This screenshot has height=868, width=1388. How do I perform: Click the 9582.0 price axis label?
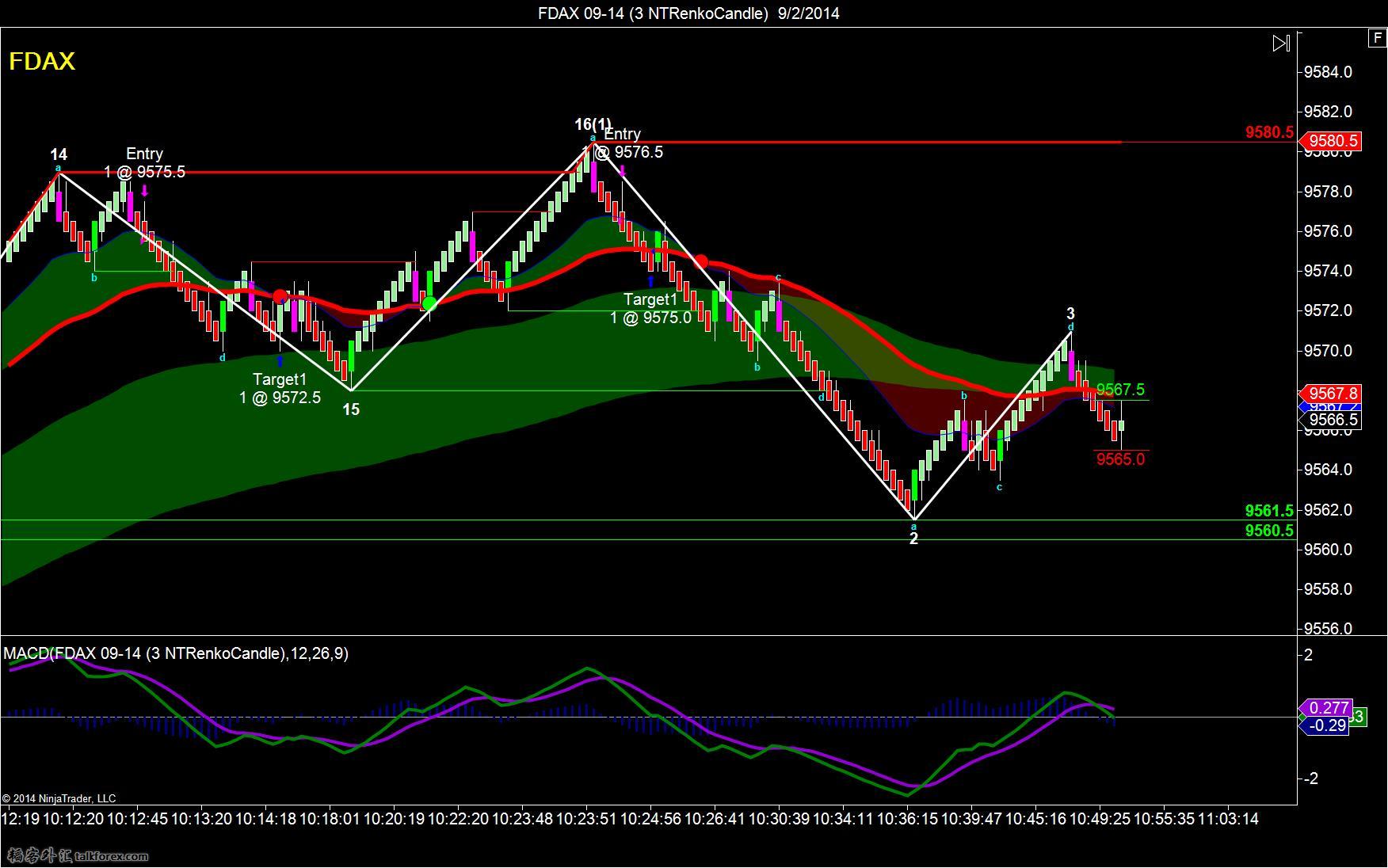click(x=1328, y=112)
